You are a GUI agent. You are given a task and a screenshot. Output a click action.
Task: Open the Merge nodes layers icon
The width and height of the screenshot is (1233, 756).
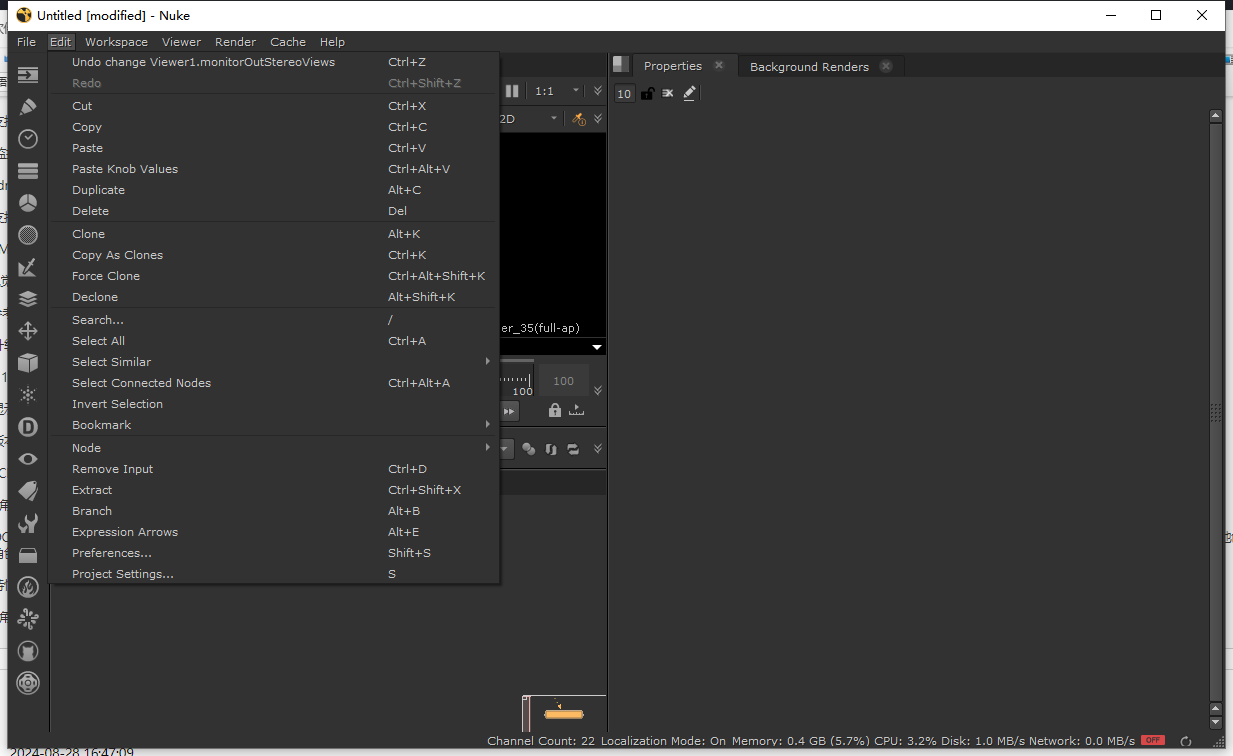(28, 299)
